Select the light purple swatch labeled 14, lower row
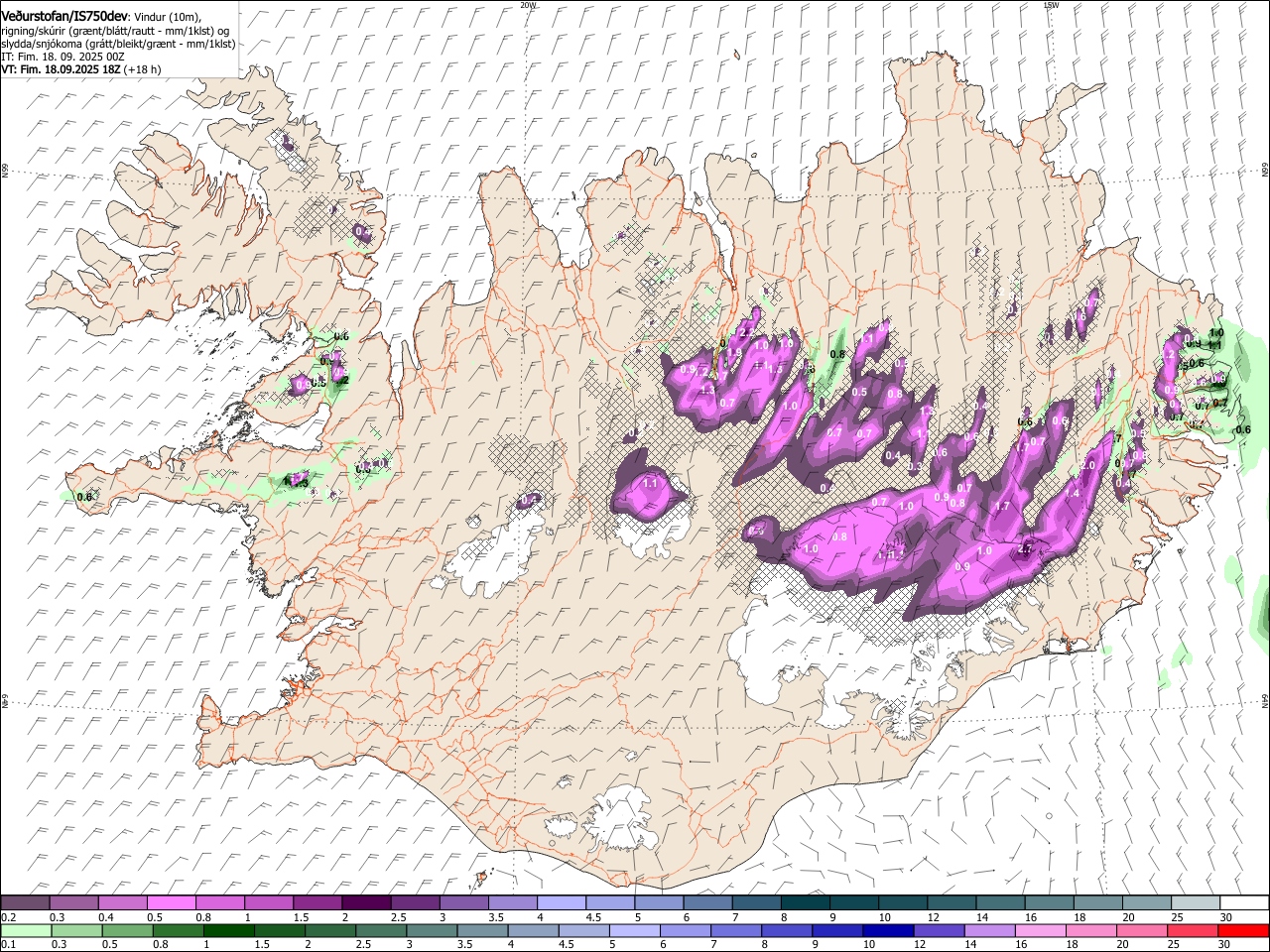Viewport: 1270px width, 952px height. 989,930
